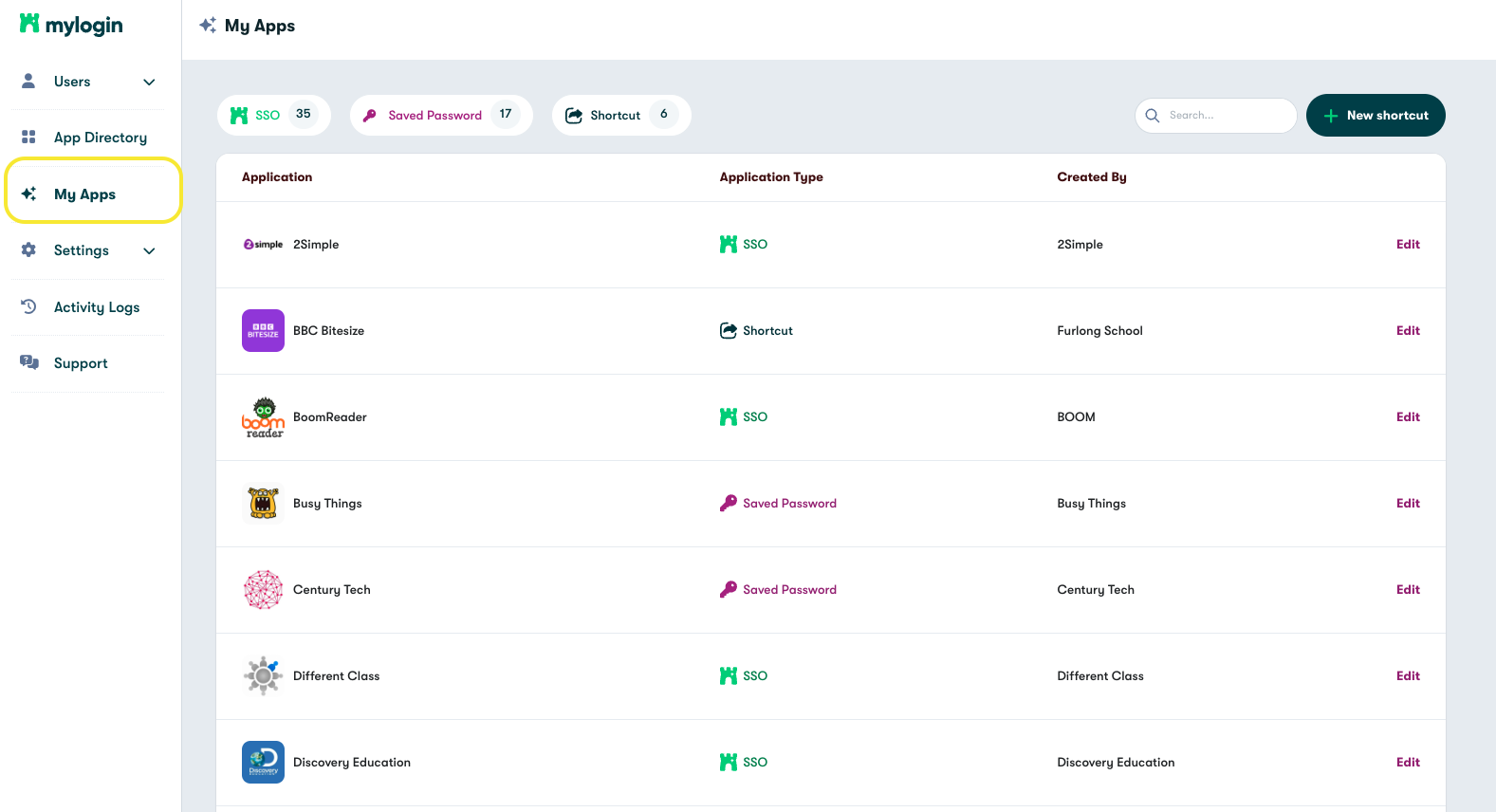The height and width of the screenshot is (812, 1496).
Task: Edit the 2Simple application
Action: pos(1408,244)
